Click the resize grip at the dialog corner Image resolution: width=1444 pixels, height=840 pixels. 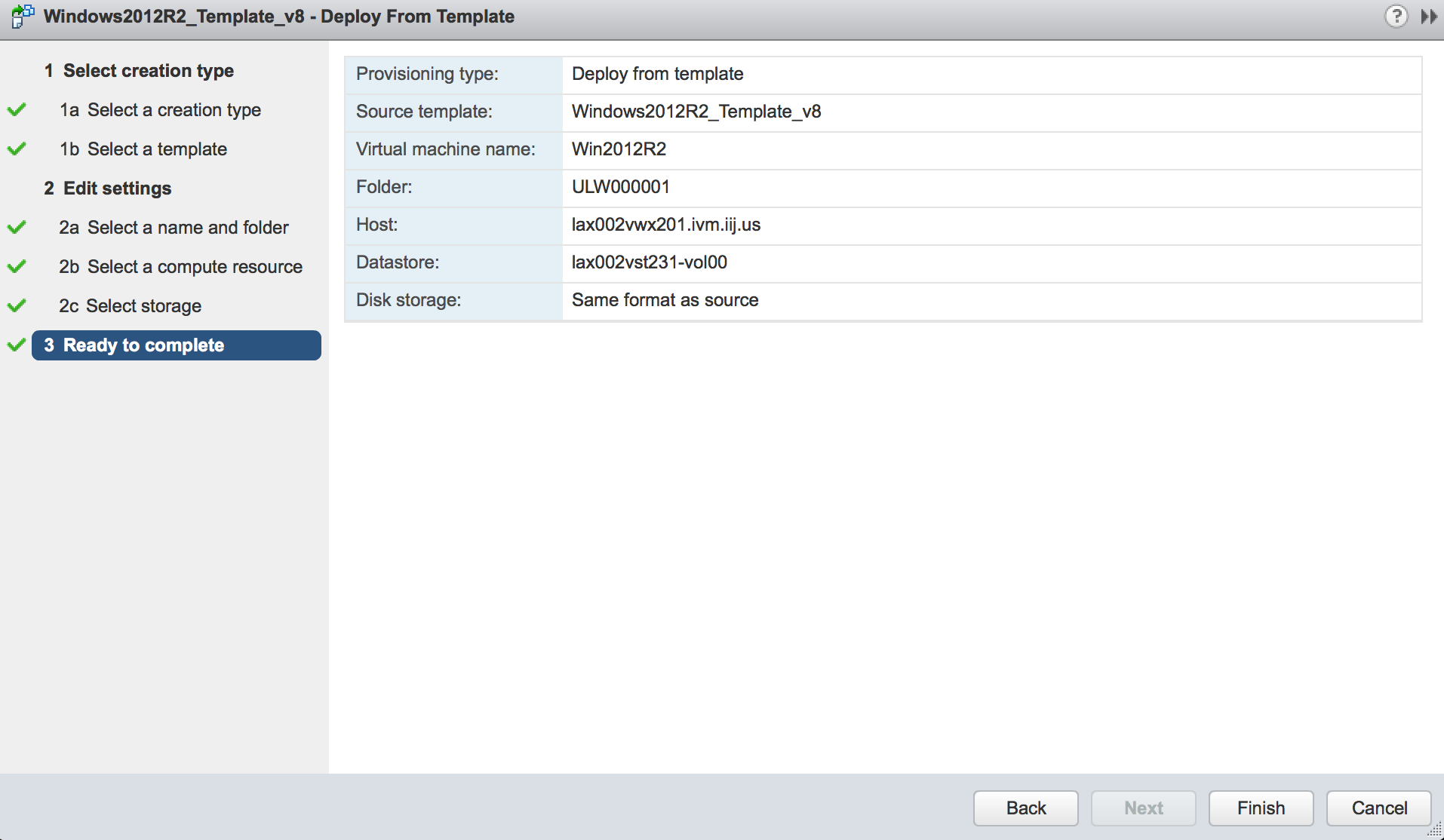coord(1435,831)
